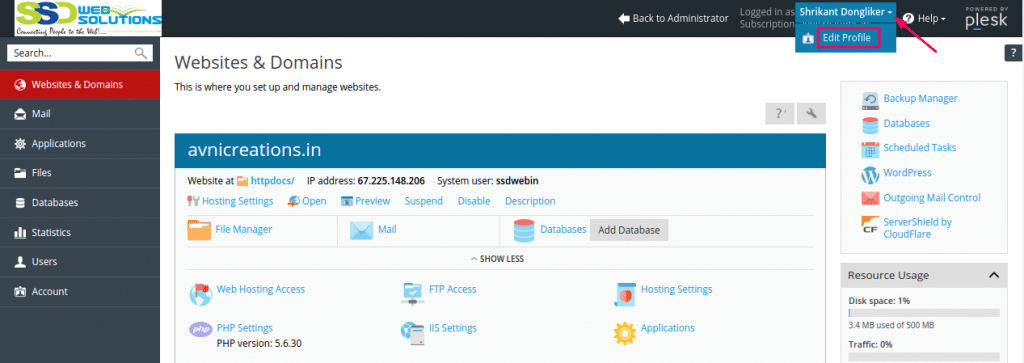Viewport: 1024px width, 363px height.
Task: Click the Account icon in sidebar
Action: (x=20, y=292)
